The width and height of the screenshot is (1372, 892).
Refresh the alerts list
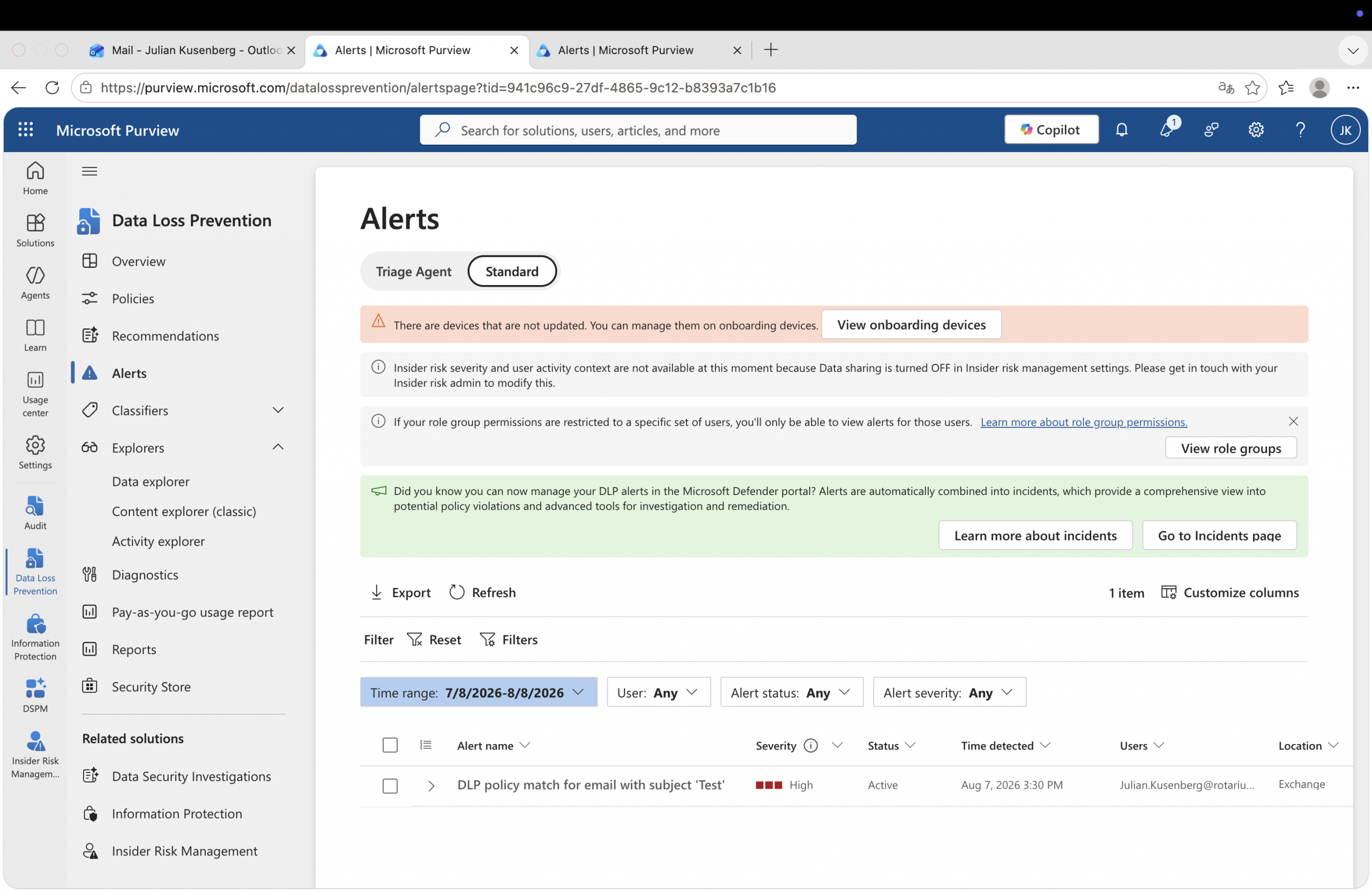pyautogui.click(x=482, y=593)
